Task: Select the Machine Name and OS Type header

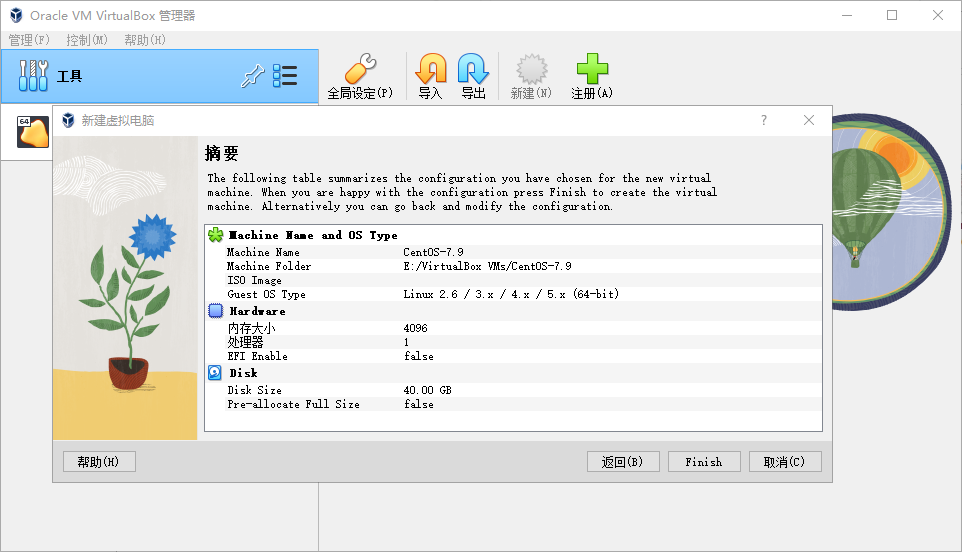Action: 313,236
